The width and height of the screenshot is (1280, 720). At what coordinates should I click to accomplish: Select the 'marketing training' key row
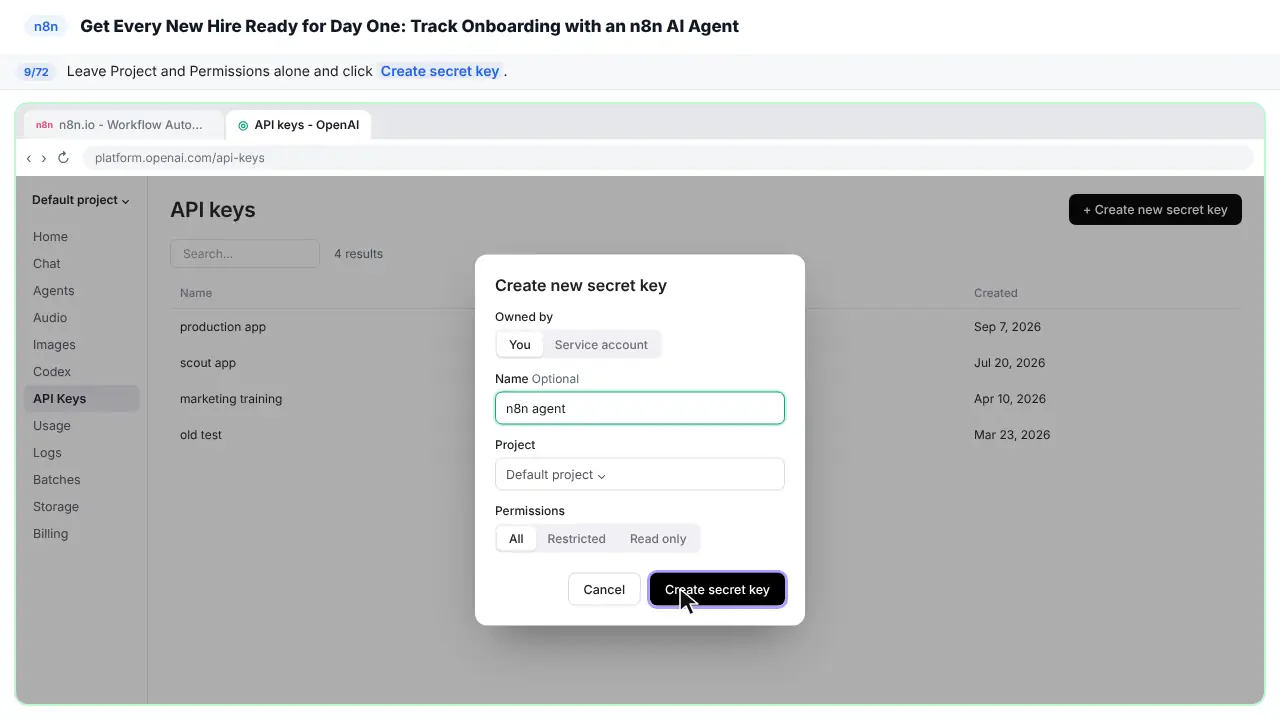(x=705, y=399)
